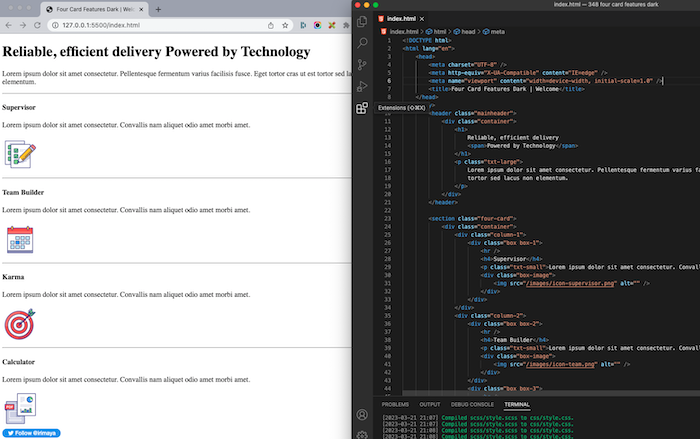Click the section class four-card line
700x439 pixels.
point(472,218)
